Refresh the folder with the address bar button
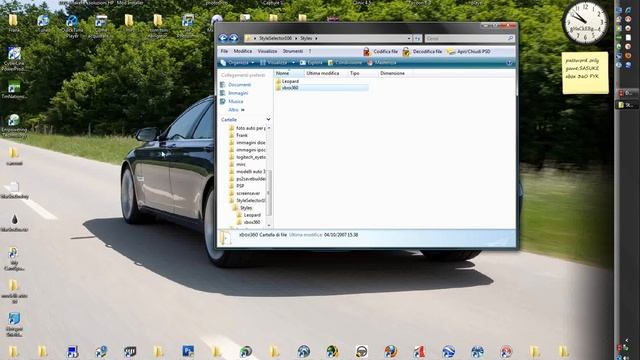Screen dimensions: 640x360 tap(417, 38)
